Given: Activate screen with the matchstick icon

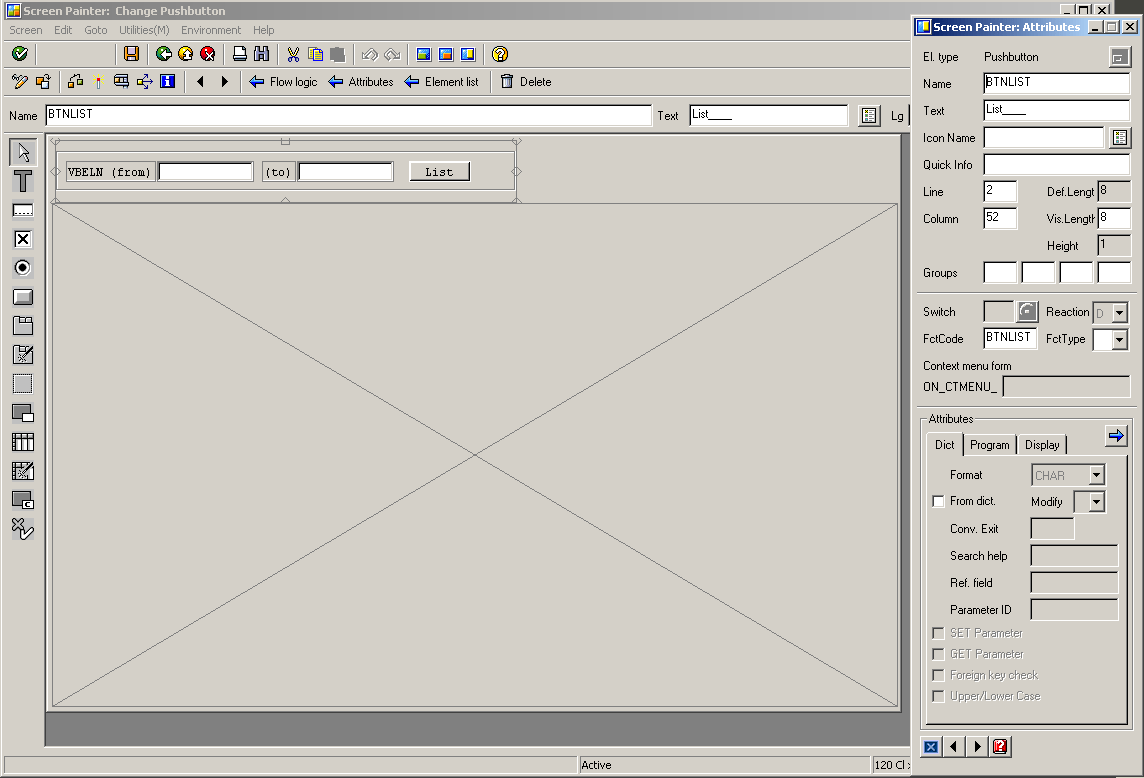Looking at the screenshot, I should [x=98, y=82].
